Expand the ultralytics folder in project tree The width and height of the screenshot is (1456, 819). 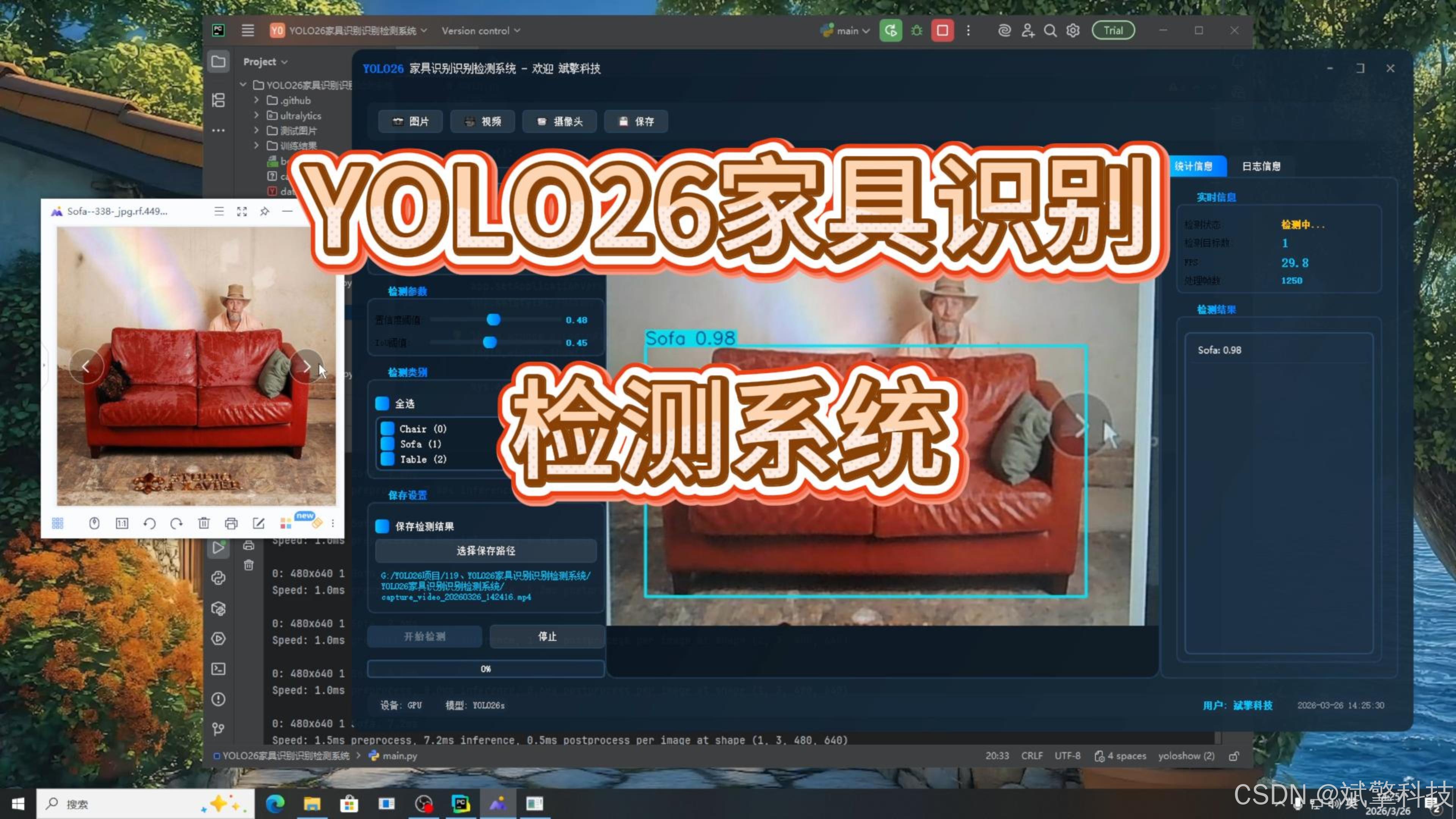[x=257, y=115]
